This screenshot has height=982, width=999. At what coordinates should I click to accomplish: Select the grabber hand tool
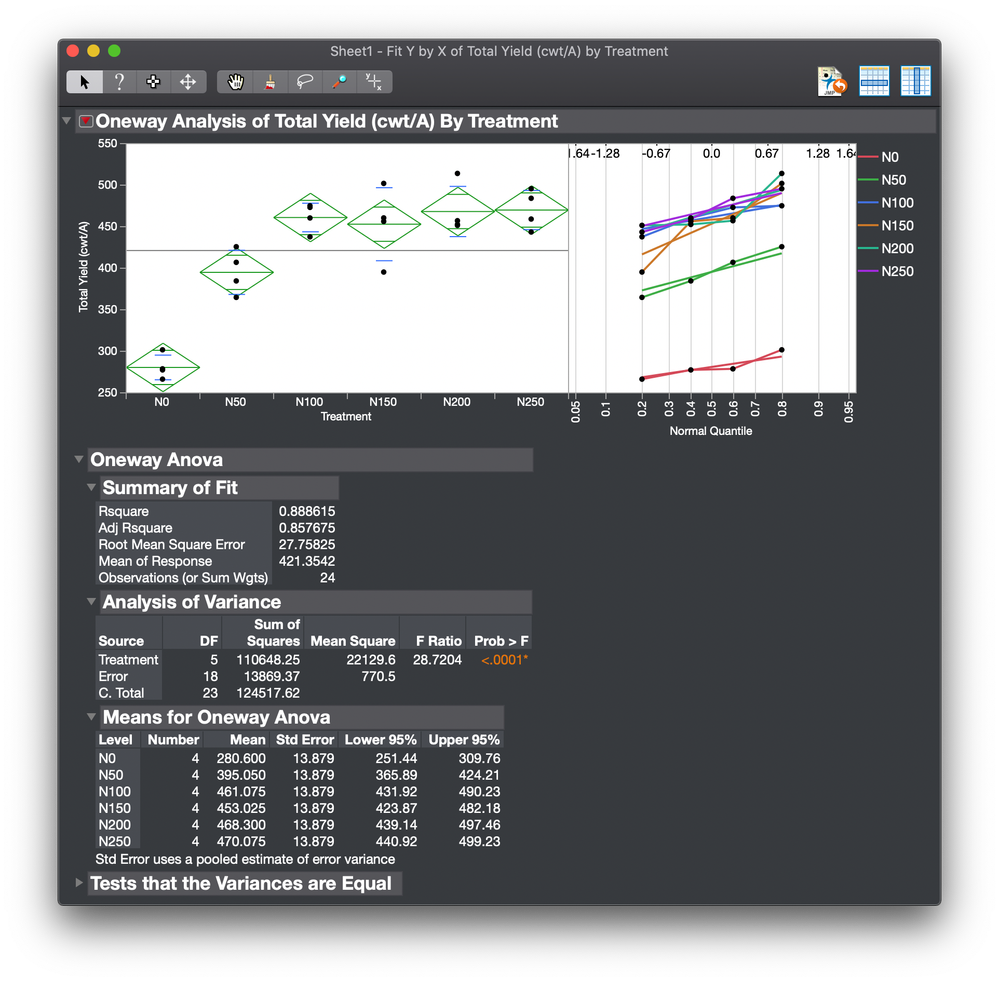point(235,82)
